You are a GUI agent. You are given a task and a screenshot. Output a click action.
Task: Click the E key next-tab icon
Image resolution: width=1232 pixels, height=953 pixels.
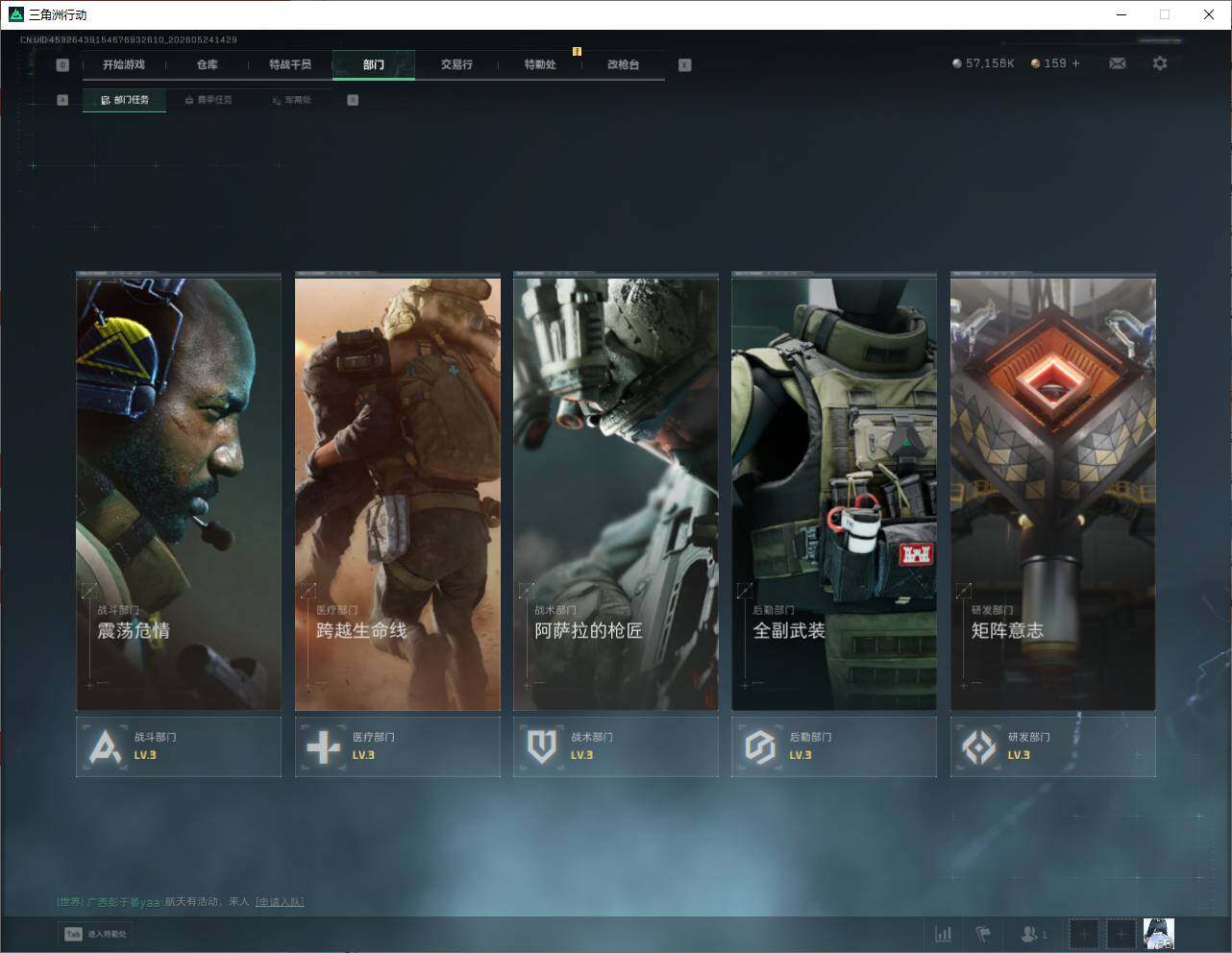tap(684, 65)
